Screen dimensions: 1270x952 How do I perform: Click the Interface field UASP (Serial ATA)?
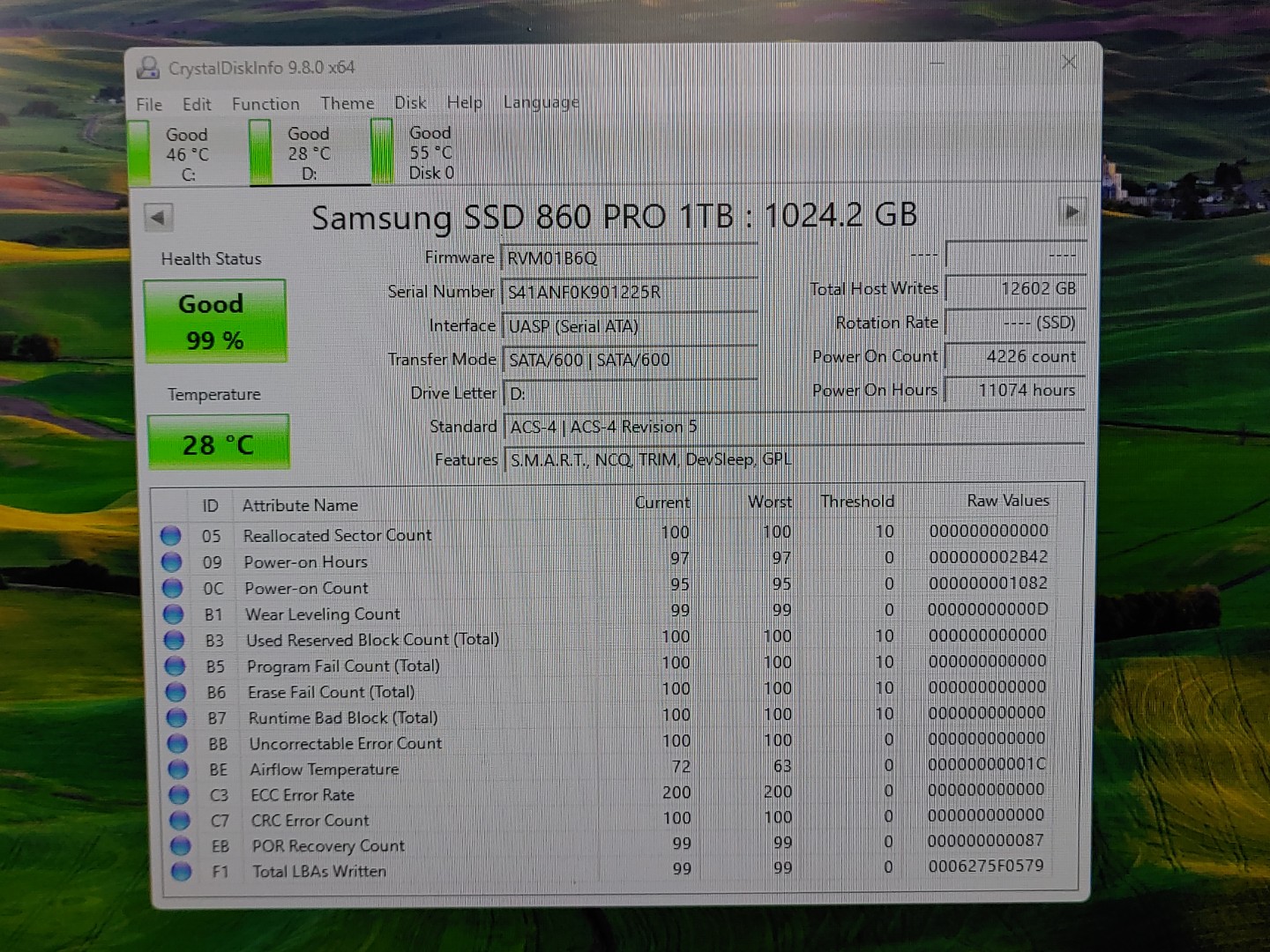point(630,326)
